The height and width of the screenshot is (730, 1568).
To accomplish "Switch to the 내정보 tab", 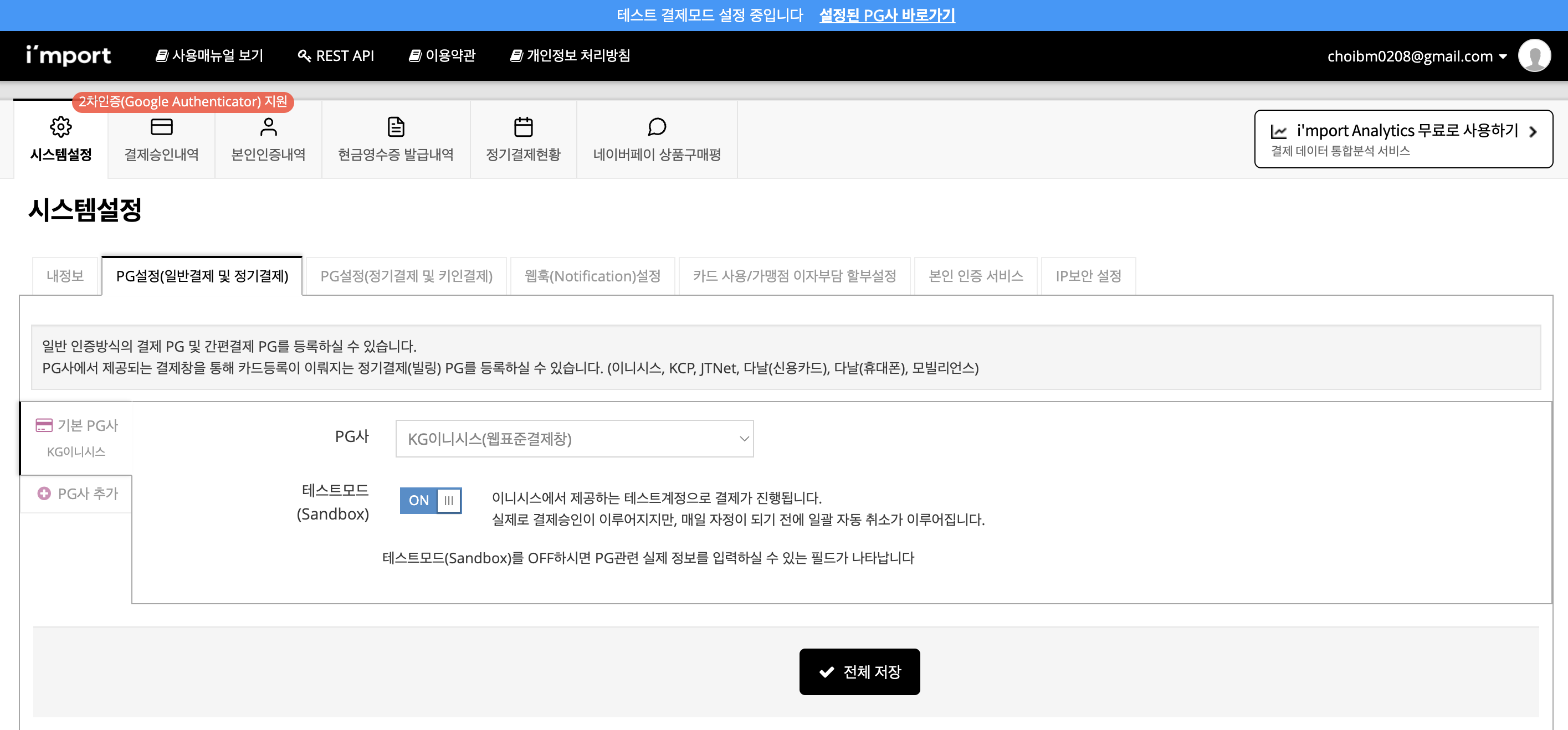I will pos(65,276).
